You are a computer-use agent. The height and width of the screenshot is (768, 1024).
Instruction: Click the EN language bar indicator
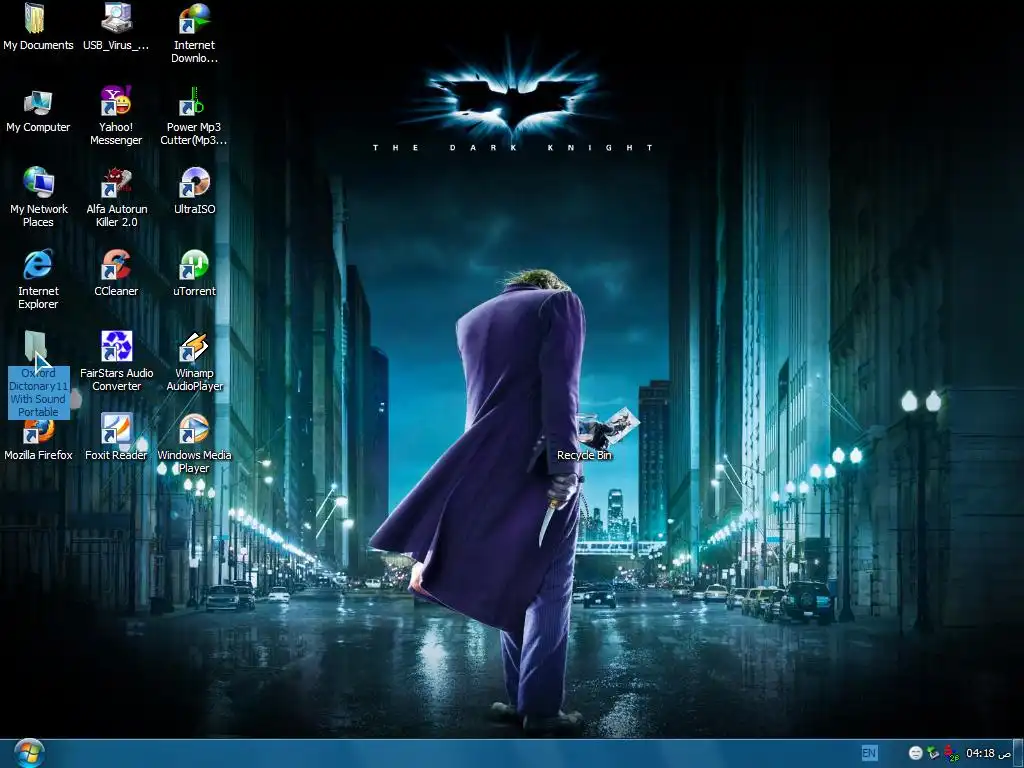869,753
